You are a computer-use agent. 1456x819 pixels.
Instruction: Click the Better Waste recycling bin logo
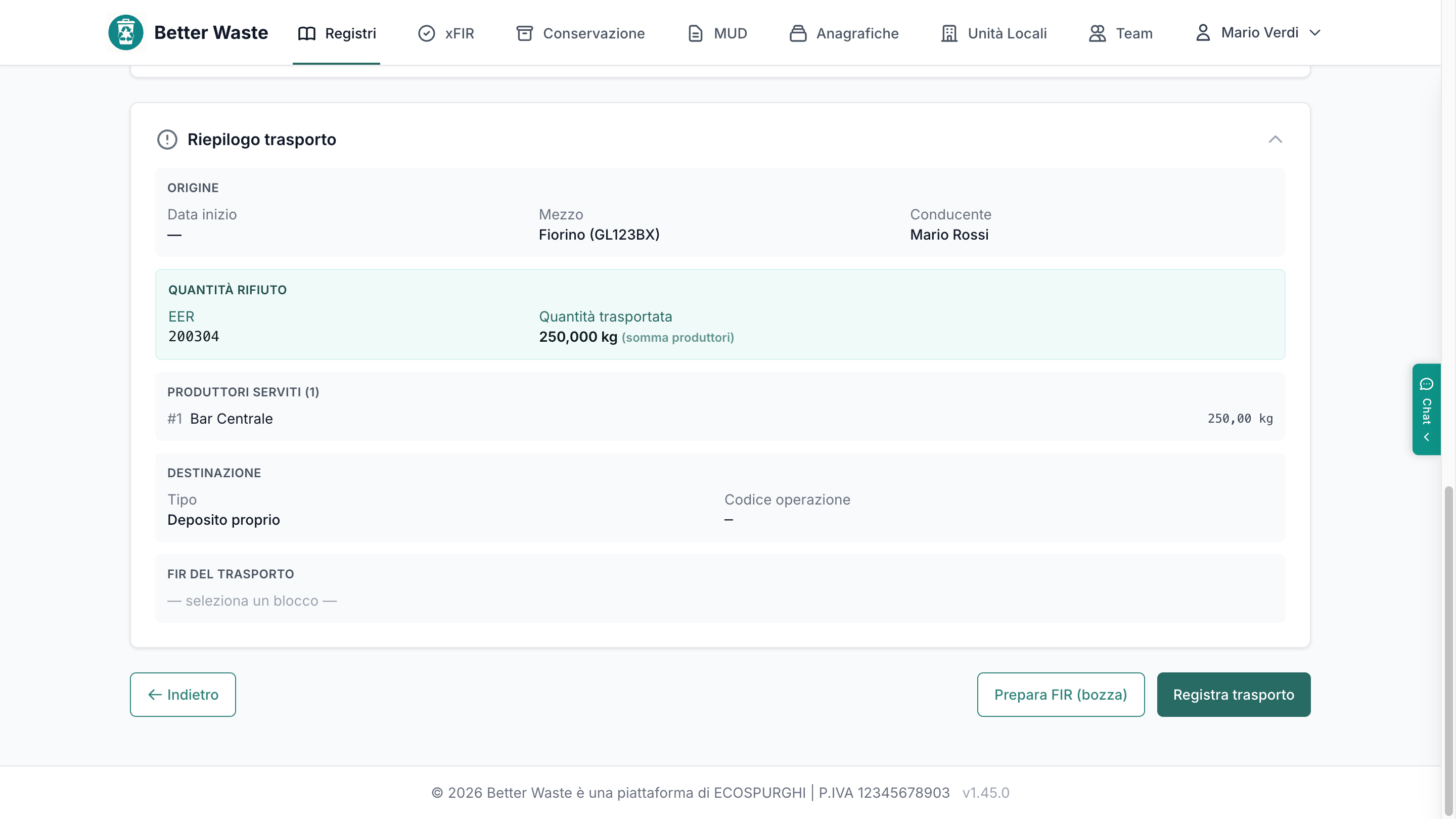(125, 33)
